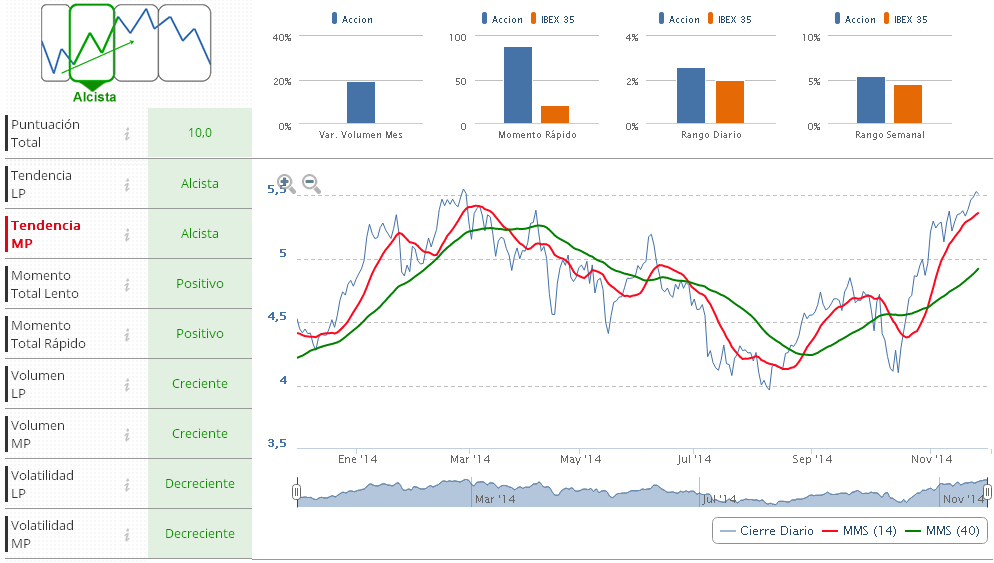Toggle MMS (40) legend entry
994x563 pixels.
(942, 531)
